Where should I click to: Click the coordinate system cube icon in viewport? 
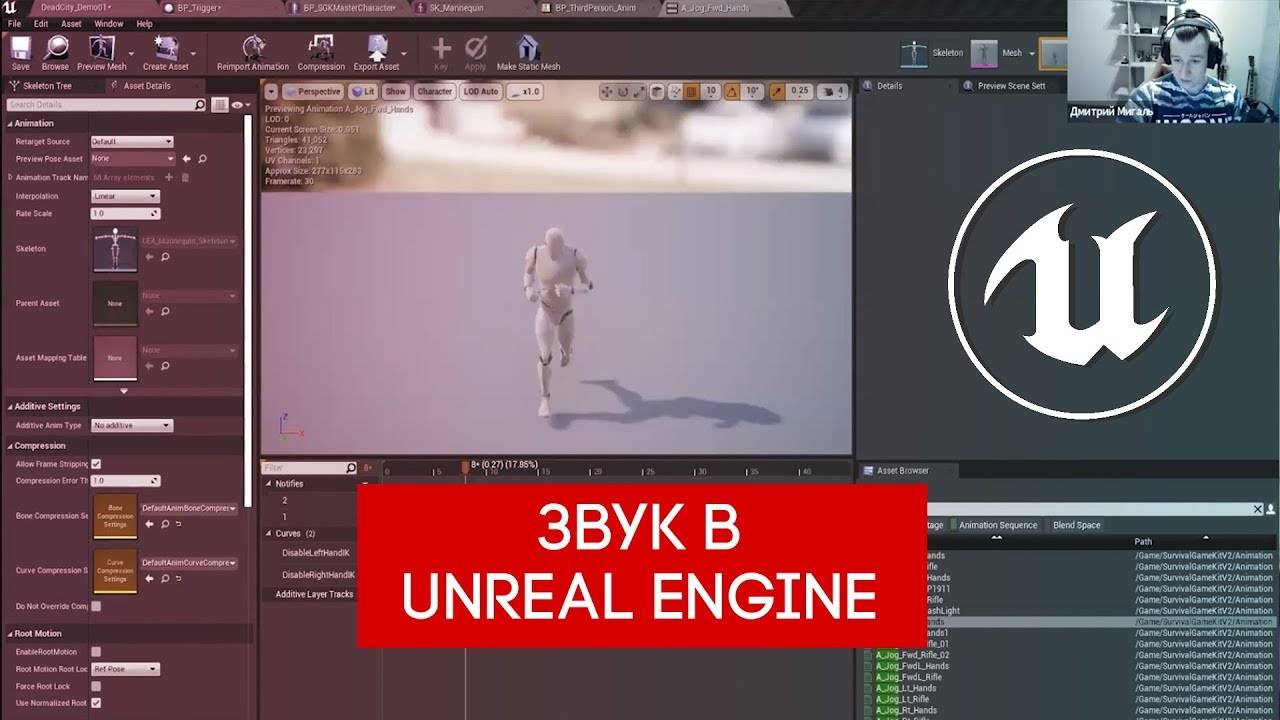[x=657, y=91]
